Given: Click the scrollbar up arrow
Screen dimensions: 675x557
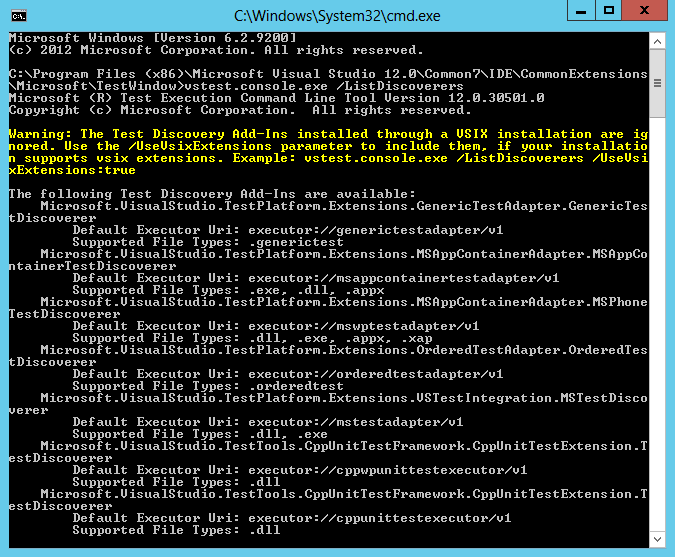Looking at the screenshot, I should pos(657,42).
